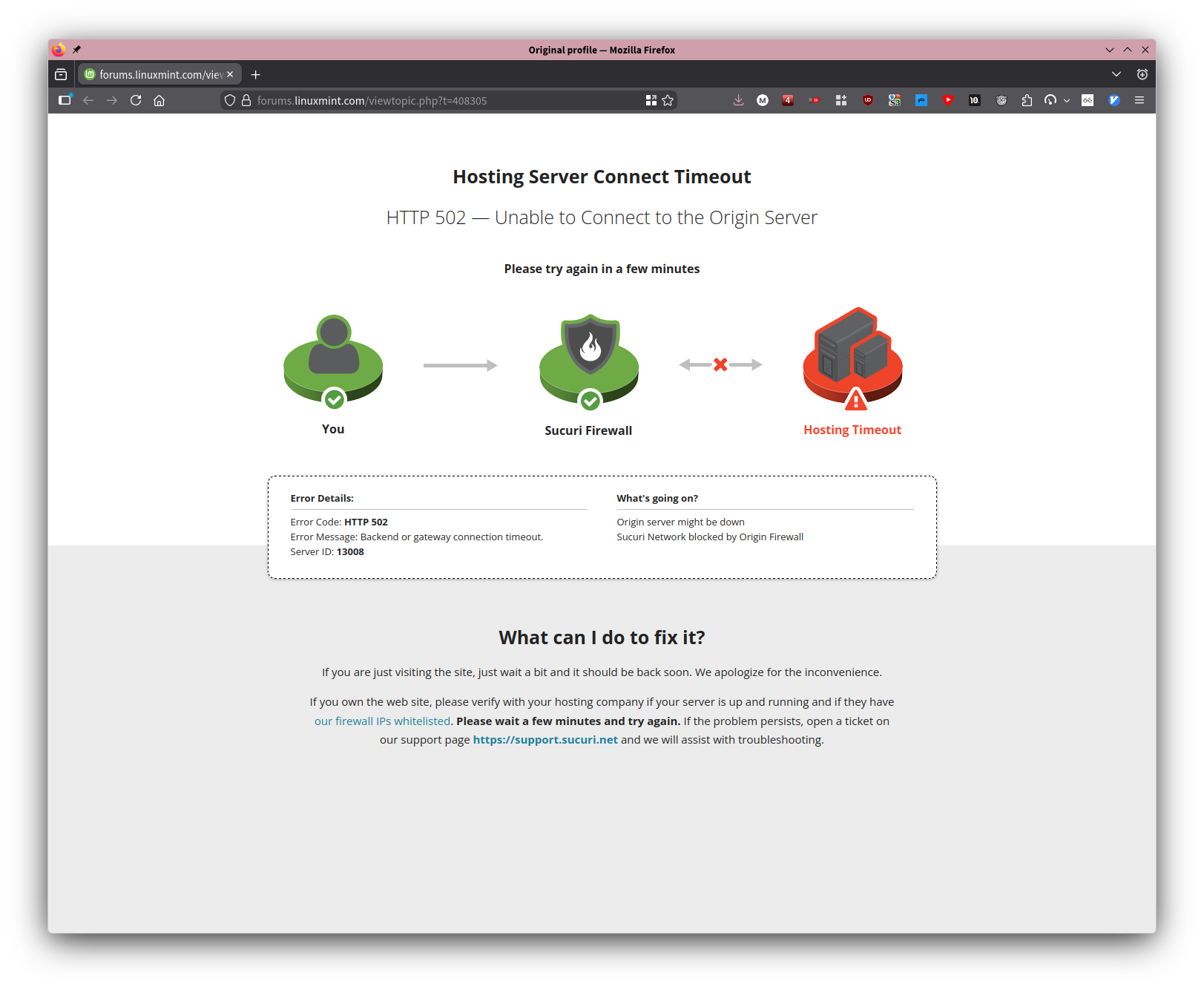Screen dimensions: 1204x990
Task: Click the circular arrow toolbar icon
Action: tap(1050, 100)
